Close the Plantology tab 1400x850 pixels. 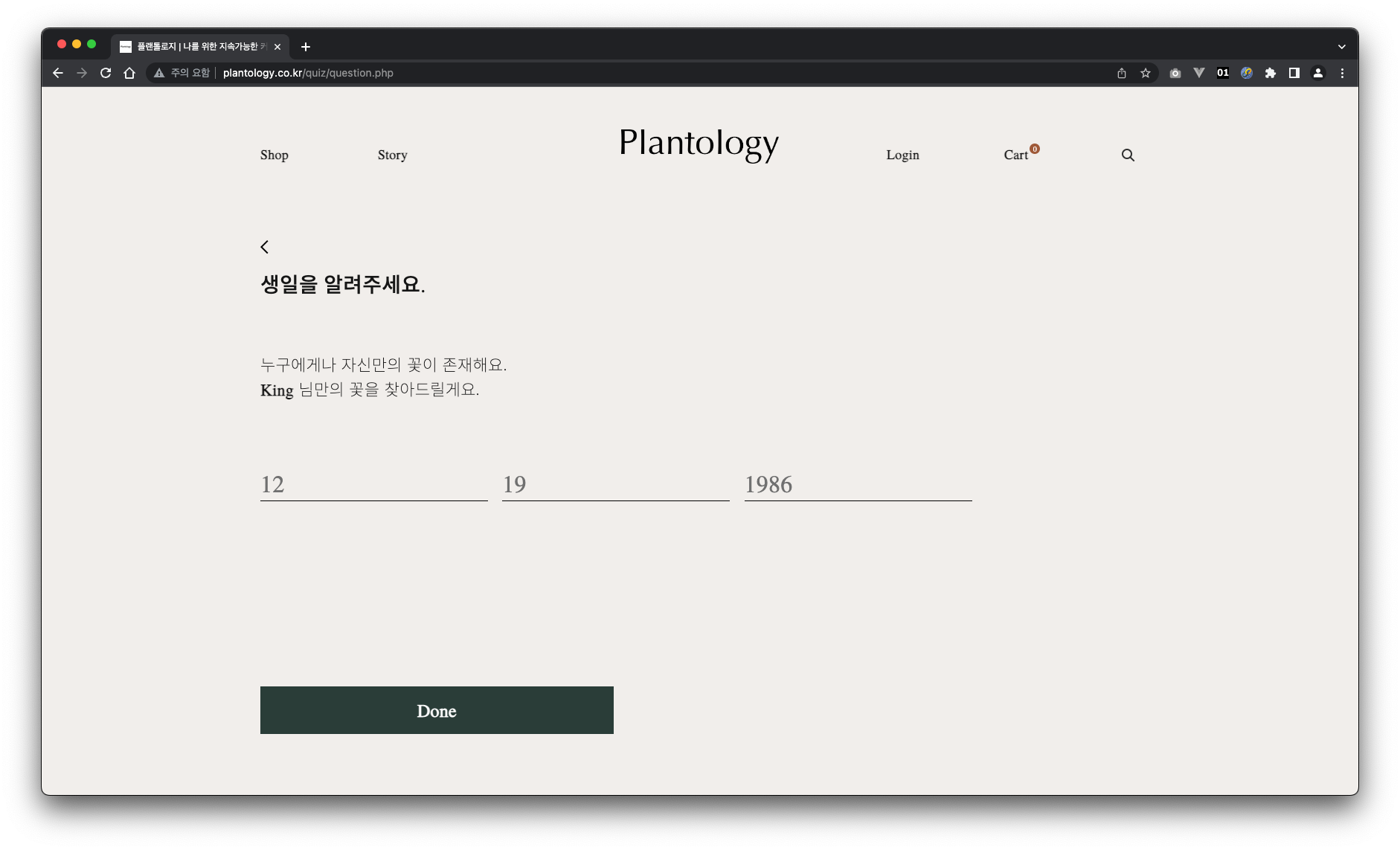[277, 47]
